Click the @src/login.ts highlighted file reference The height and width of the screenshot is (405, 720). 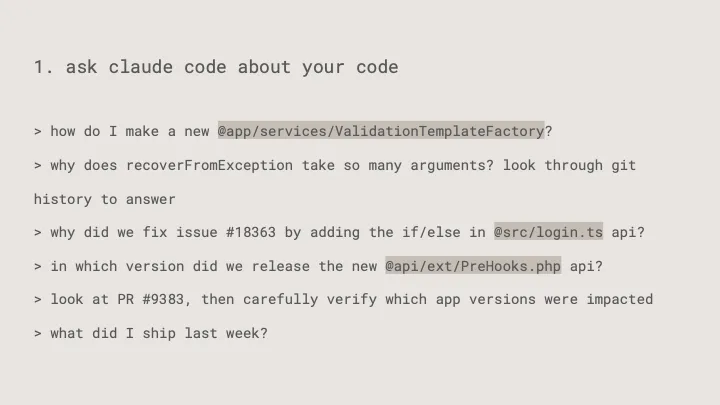pos(548,232)
